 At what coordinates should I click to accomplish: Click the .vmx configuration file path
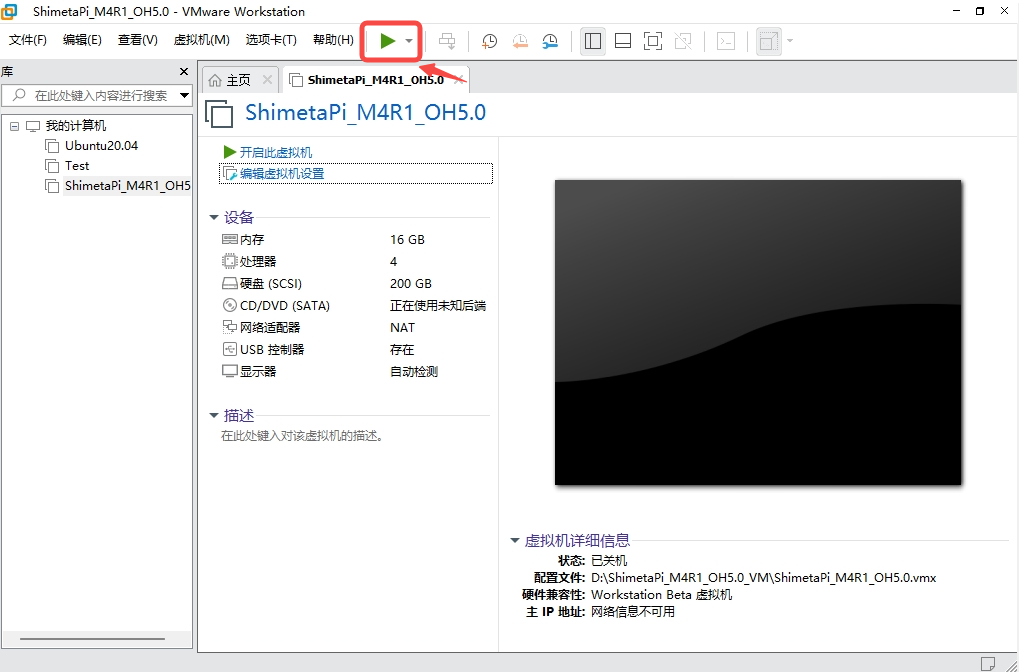764,577
